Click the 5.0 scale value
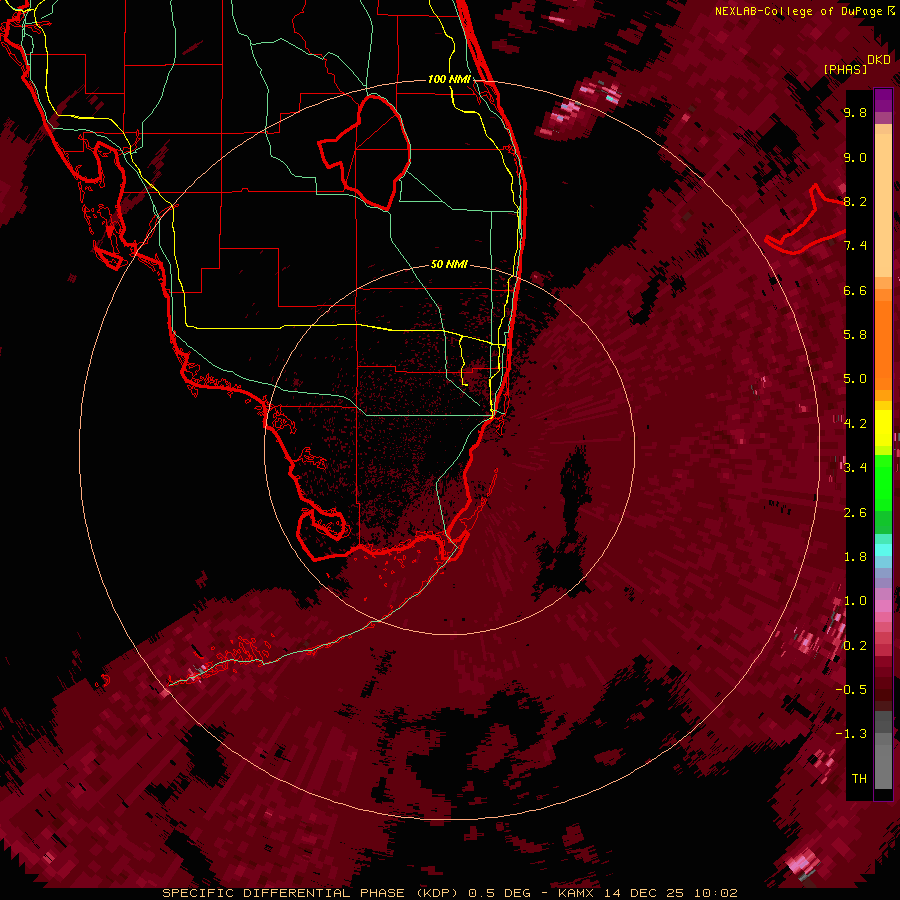The height and width of the screenshot is (900, 900). tap(855, 379)
